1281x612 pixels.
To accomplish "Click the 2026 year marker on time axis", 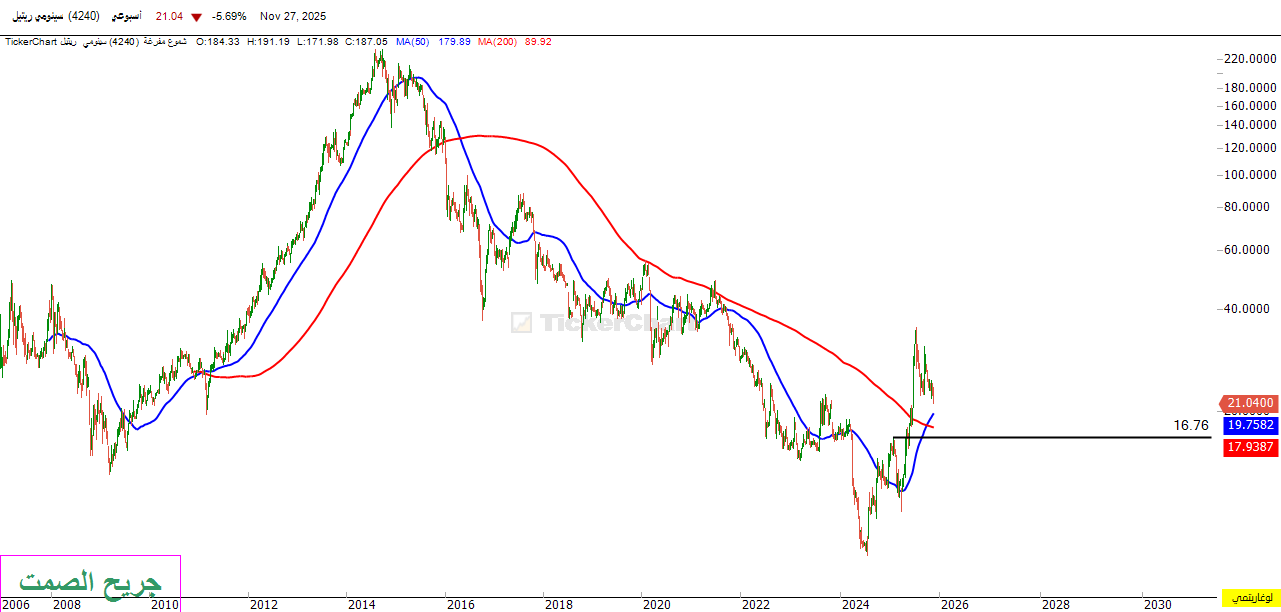I will [953, 604].
